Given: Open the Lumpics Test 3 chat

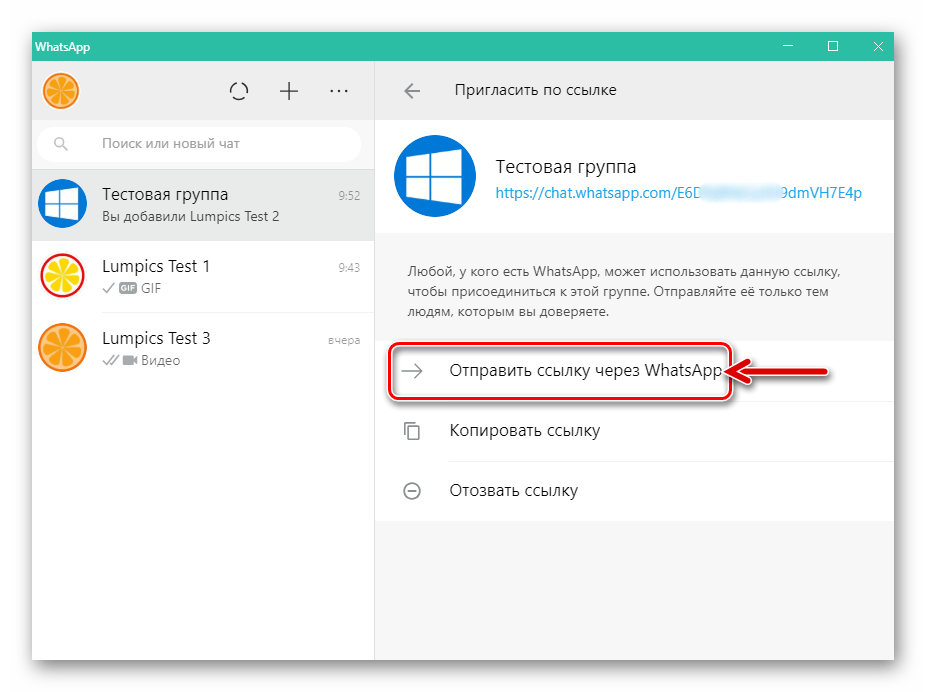Looking at the screenshot, I should coord(203,348).
